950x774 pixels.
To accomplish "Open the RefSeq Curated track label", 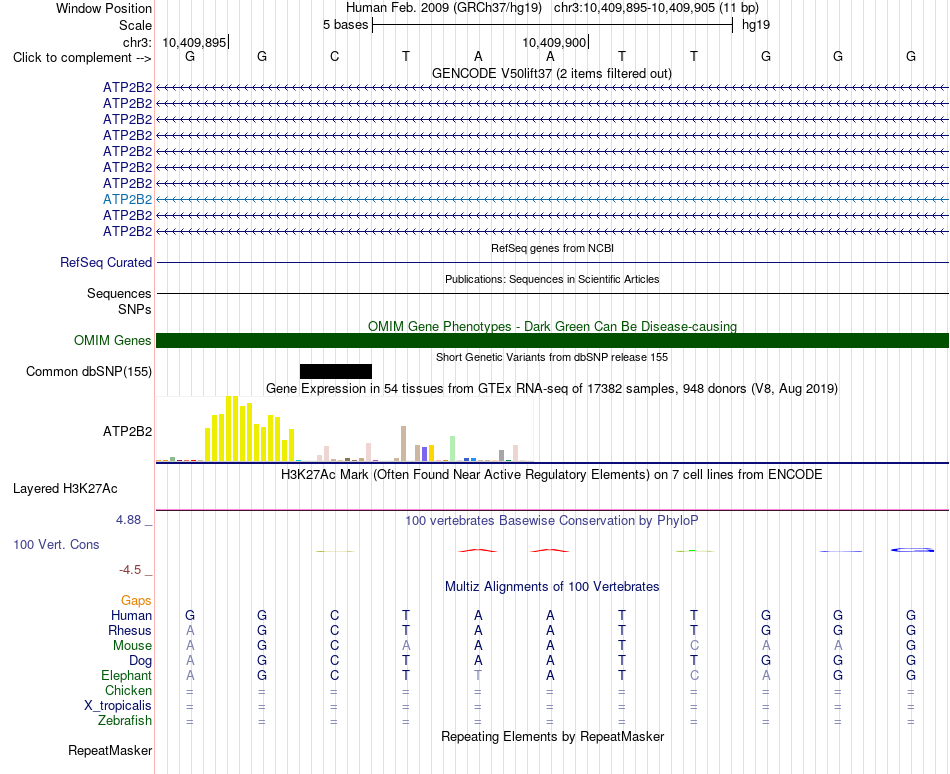I will [105, 262].
